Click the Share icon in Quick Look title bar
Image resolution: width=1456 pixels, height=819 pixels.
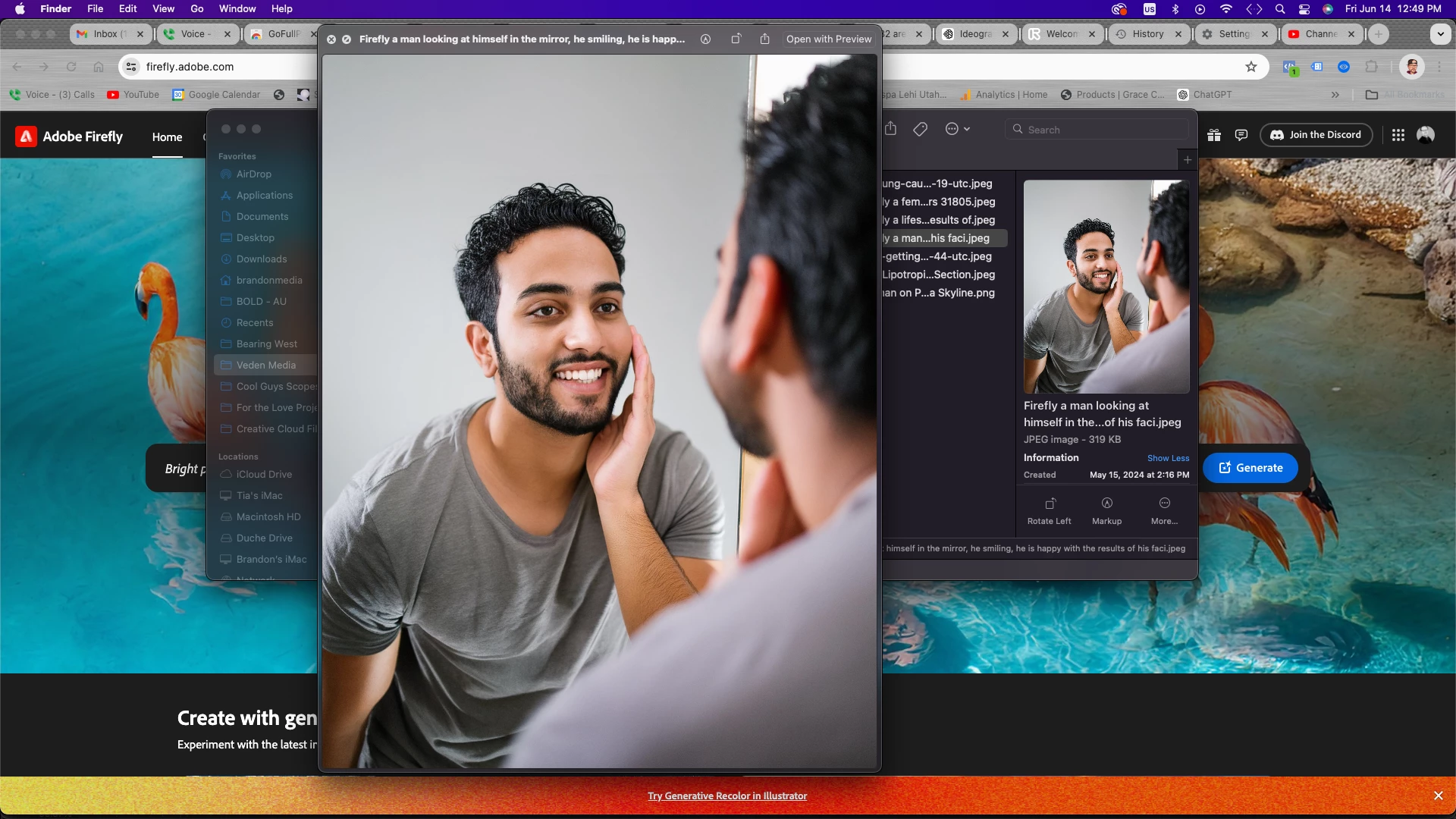(x=764, y=39)
